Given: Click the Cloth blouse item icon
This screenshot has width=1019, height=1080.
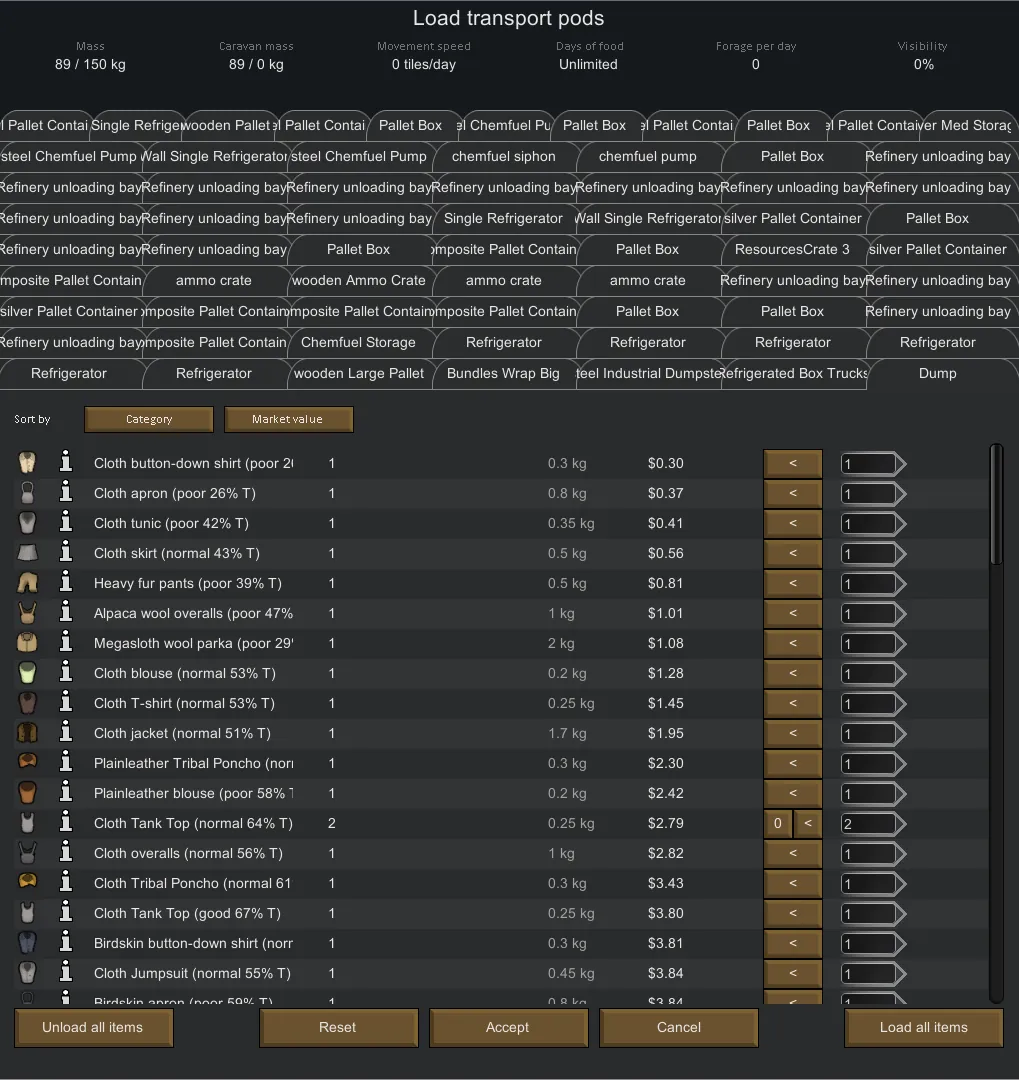Looking at the screenshot, I should [28, 673].
